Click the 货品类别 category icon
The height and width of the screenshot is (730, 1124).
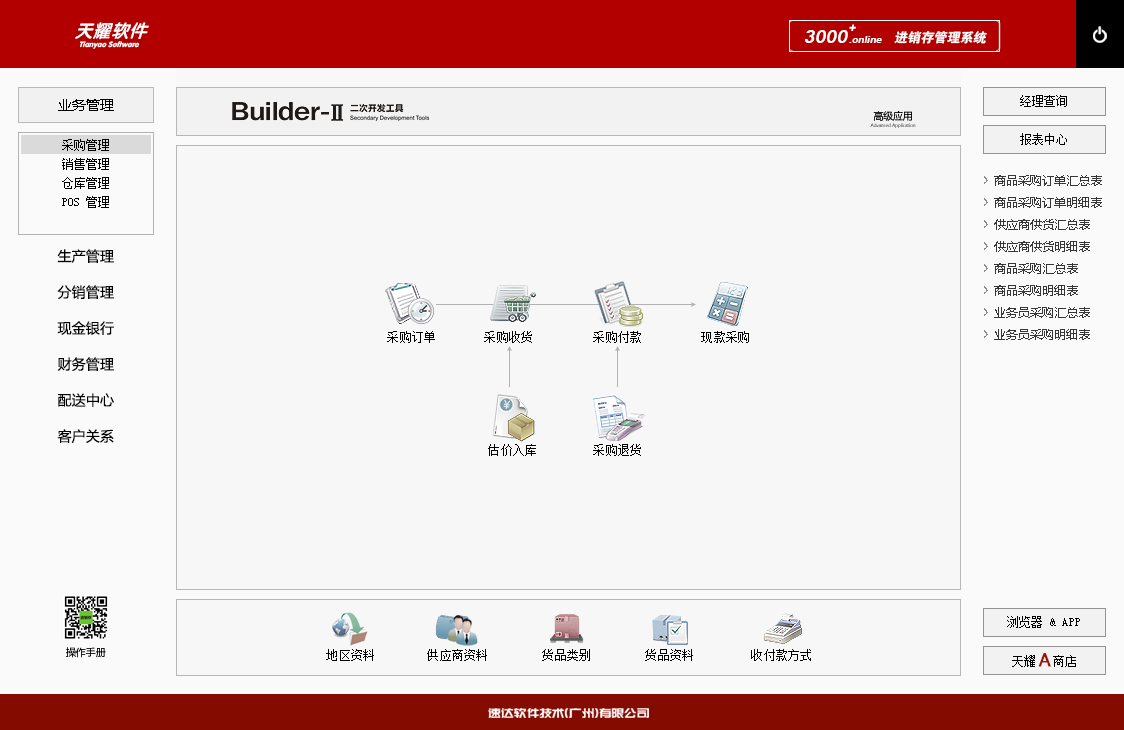[x=566, y=628]
